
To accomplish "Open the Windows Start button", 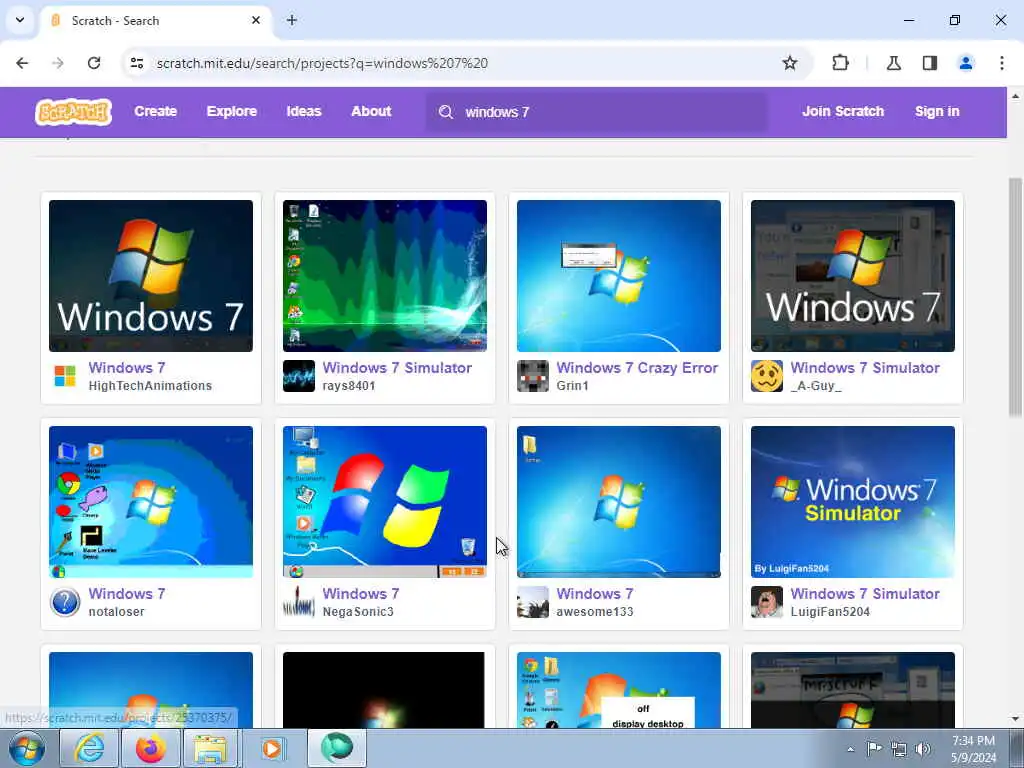I will tap(27, 748).
